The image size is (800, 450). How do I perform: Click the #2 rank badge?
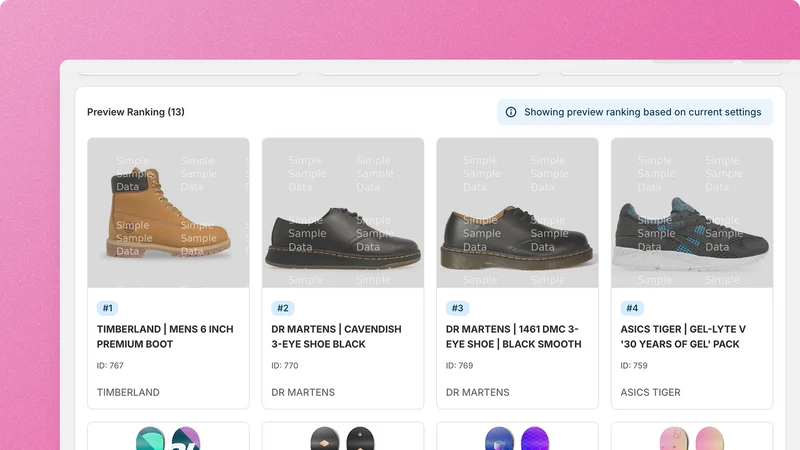pos(283,308)
